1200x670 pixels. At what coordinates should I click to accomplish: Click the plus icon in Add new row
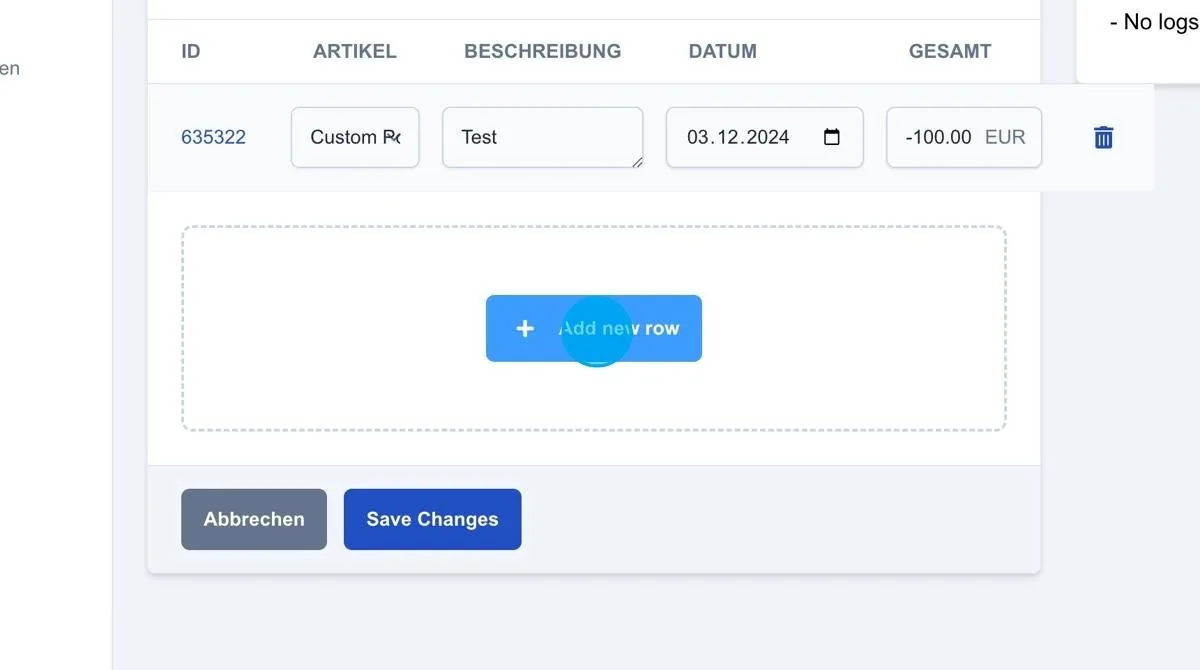[525, 328]
